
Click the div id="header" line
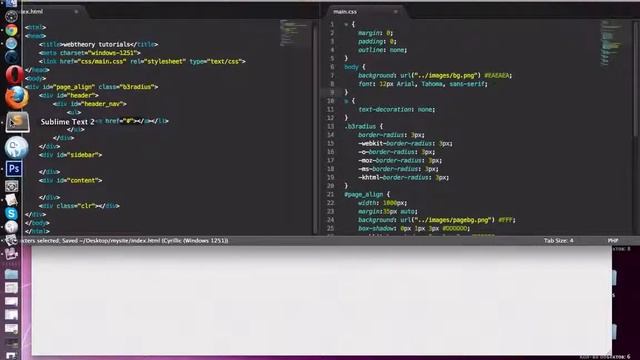pos(69,96)
